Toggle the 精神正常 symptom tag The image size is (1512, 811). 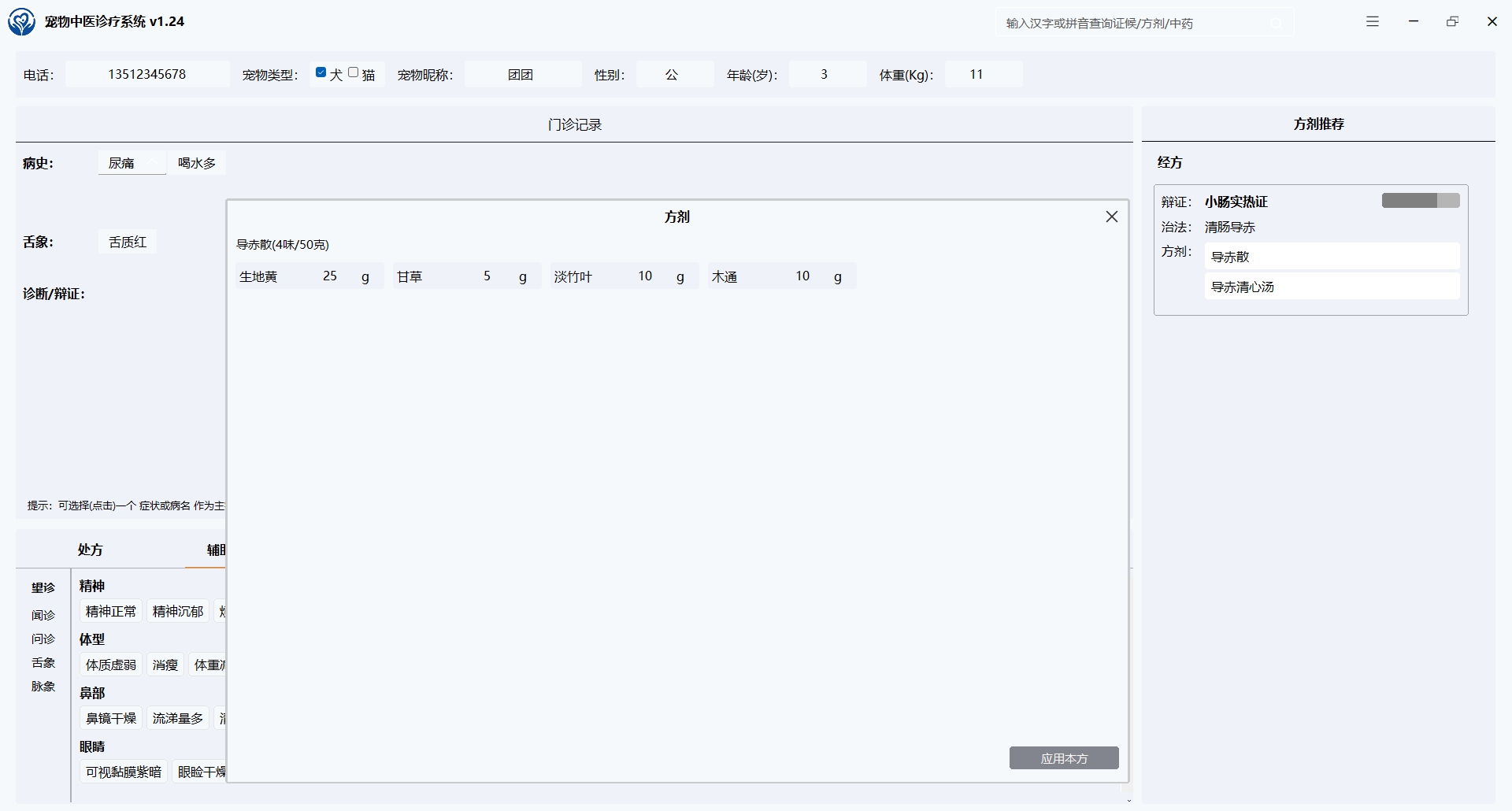[111, 612]
